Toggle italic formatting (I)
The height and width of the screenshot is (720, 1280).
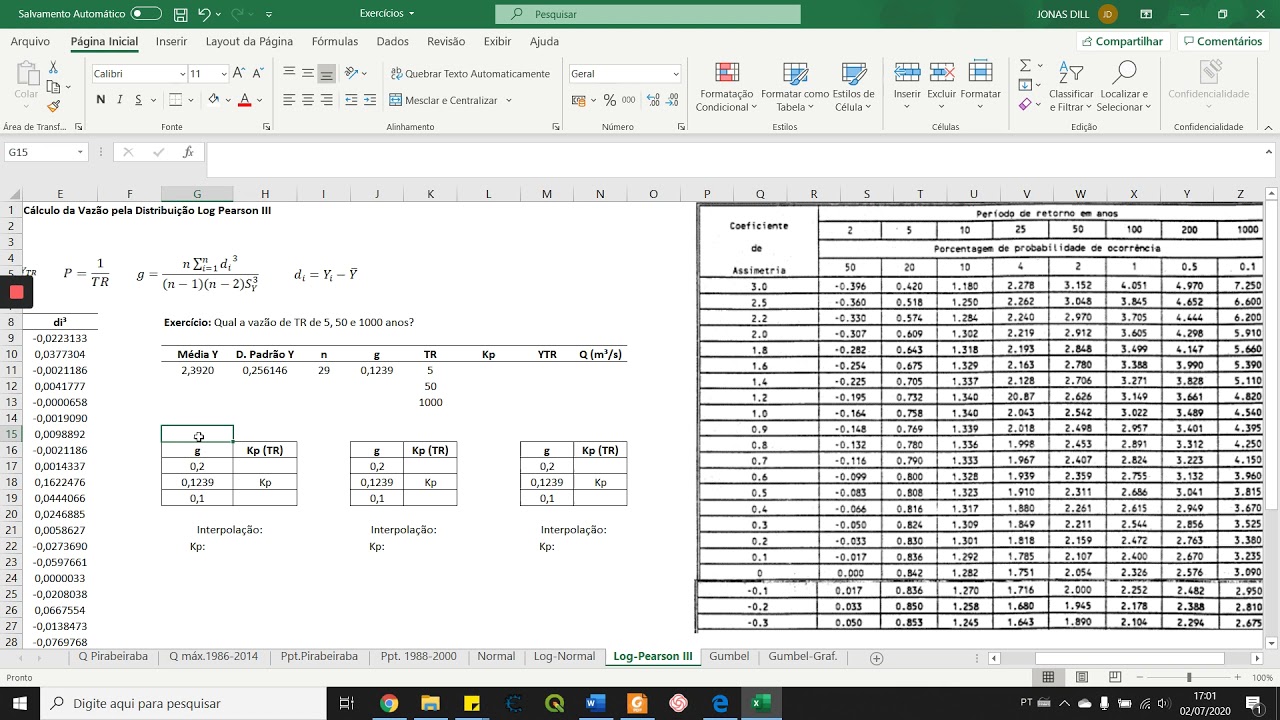[x=120, y=100]
